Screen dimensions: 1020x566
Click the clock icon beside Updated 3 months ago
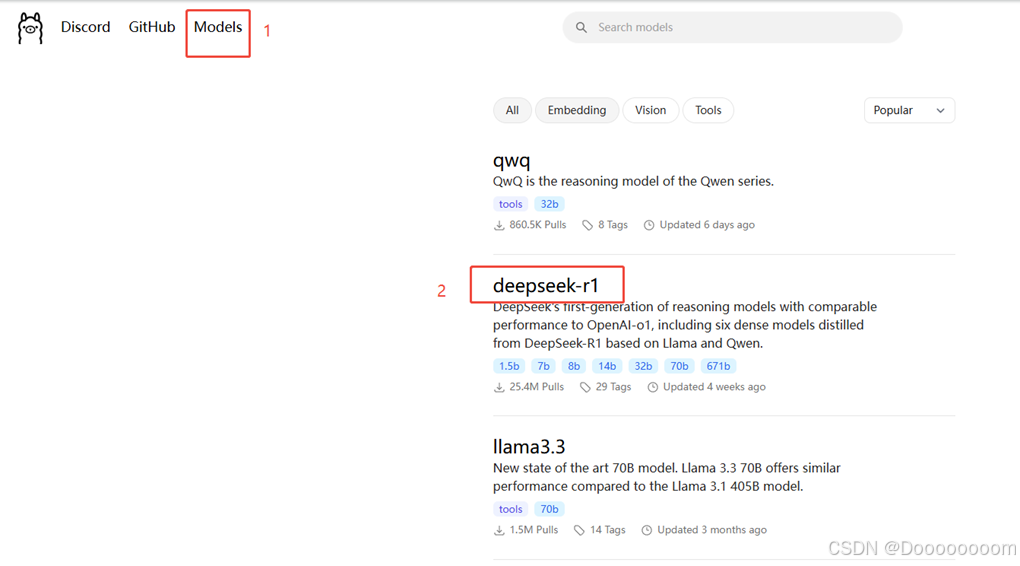pyautogui.click(x=647, y=530)
